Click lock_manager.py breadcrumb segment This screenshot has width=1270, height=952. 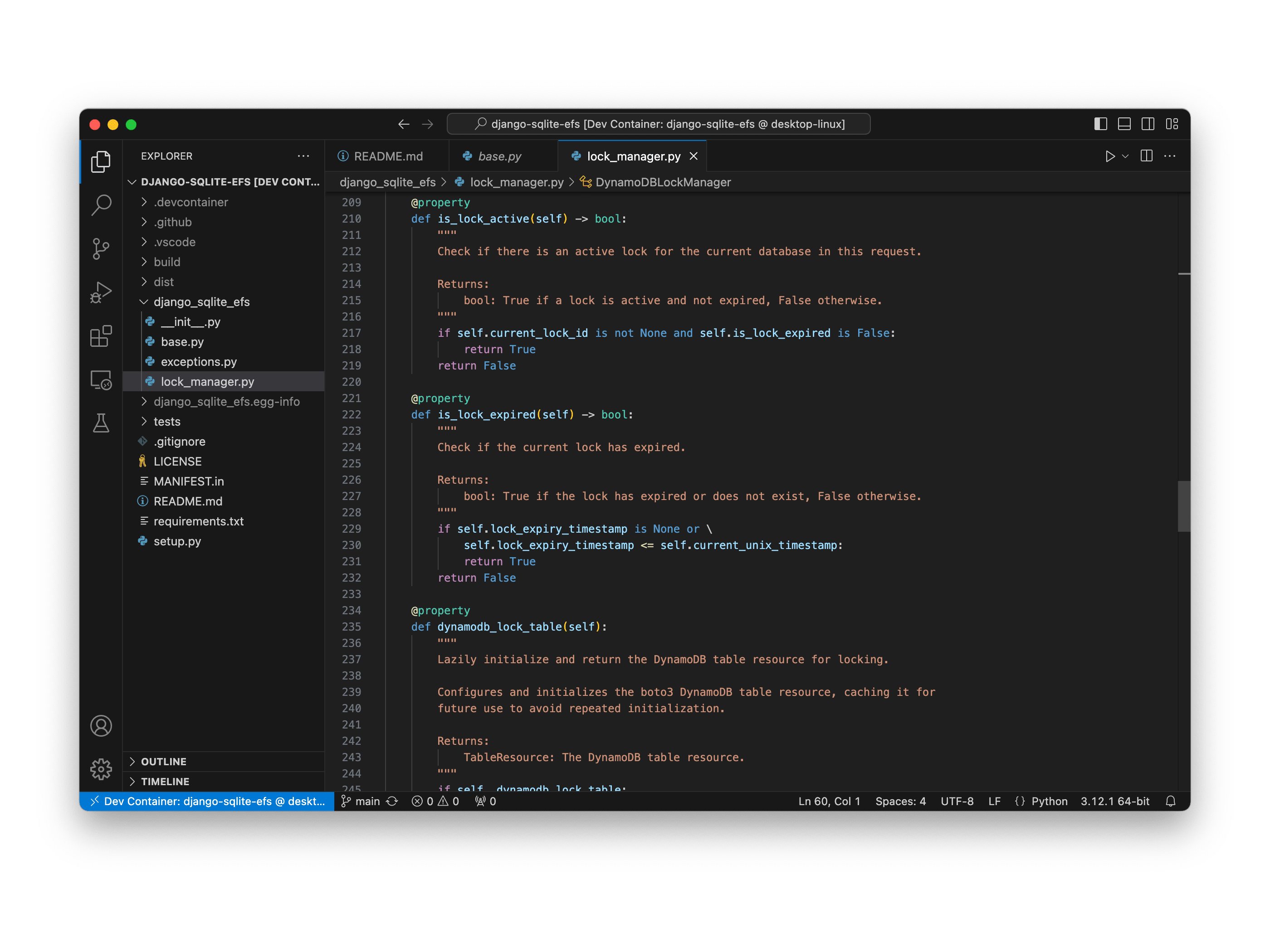point(509,182)
